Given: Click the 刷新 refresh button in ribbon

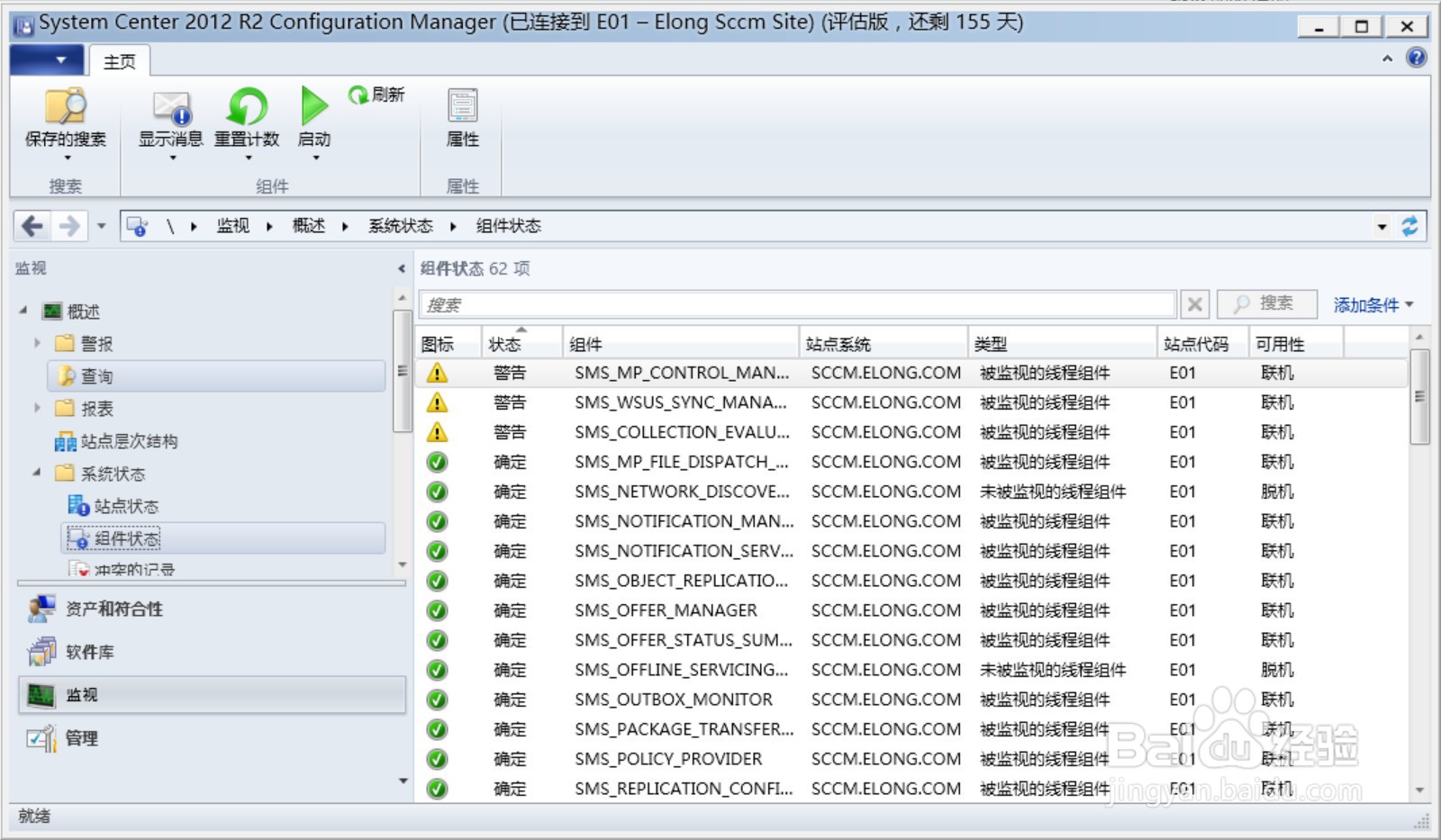Looking at the screenshot, I should [x=376, y=95].
